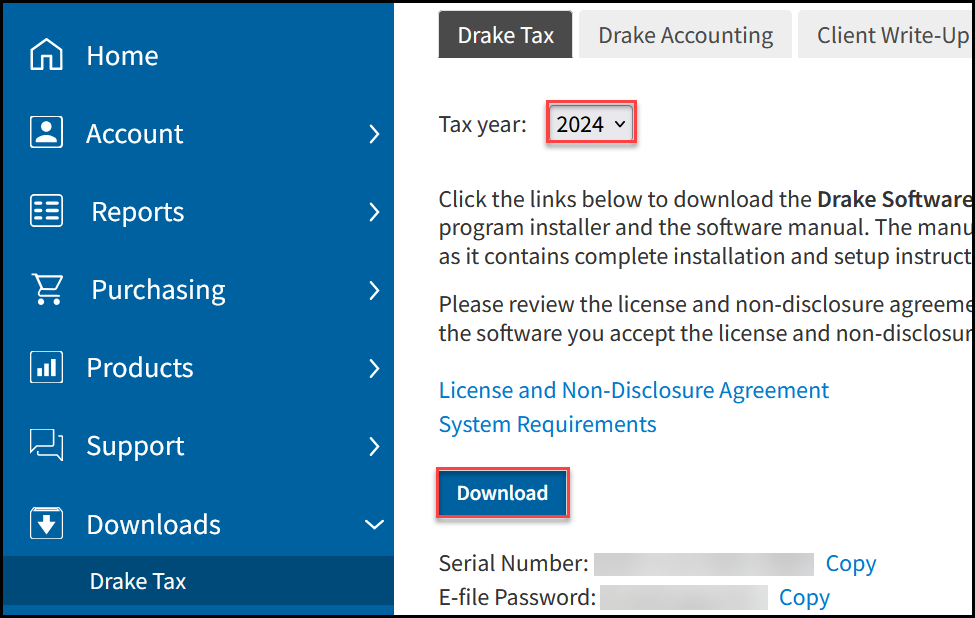
Task: Click the 'Serial Number:' label text
Action: tap(514, 563)
